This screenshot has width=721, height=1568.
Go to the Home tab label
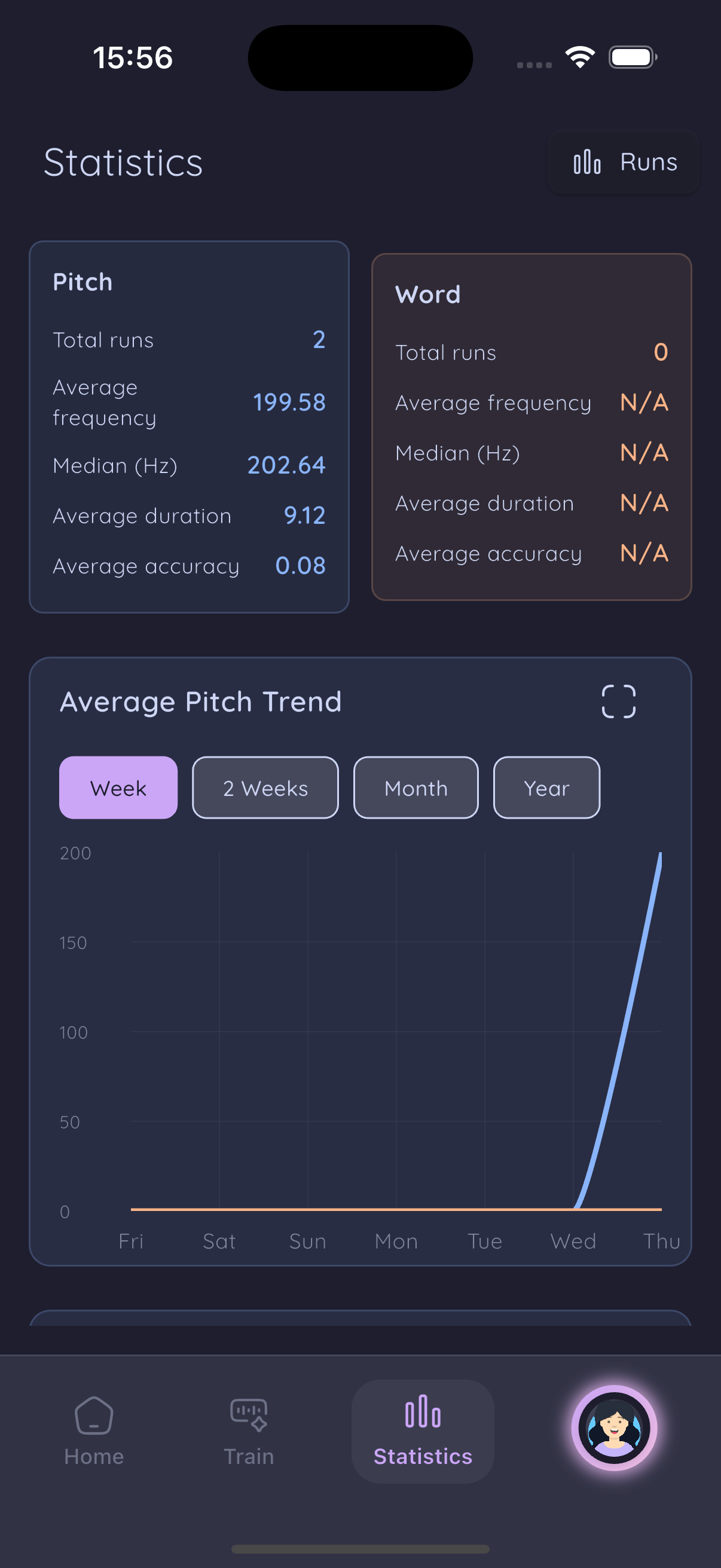[94, 1457]
